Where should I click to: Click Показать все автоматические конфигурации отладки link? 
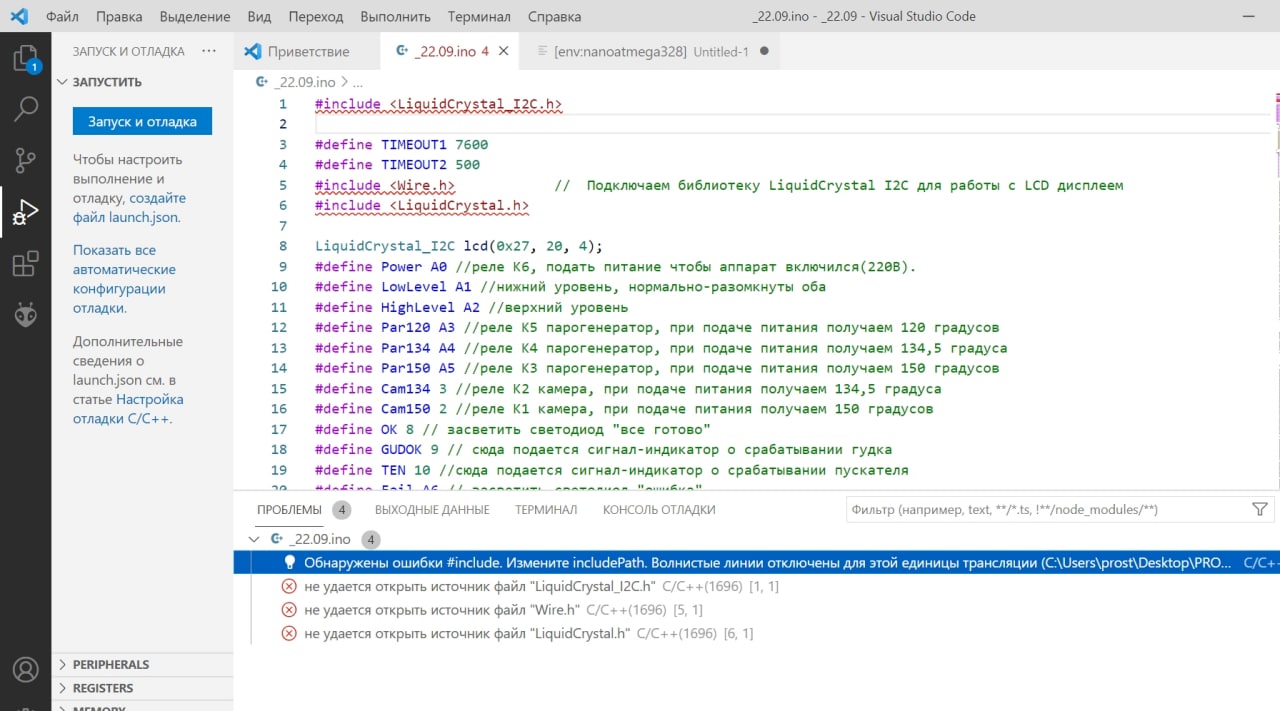point(124,279)
